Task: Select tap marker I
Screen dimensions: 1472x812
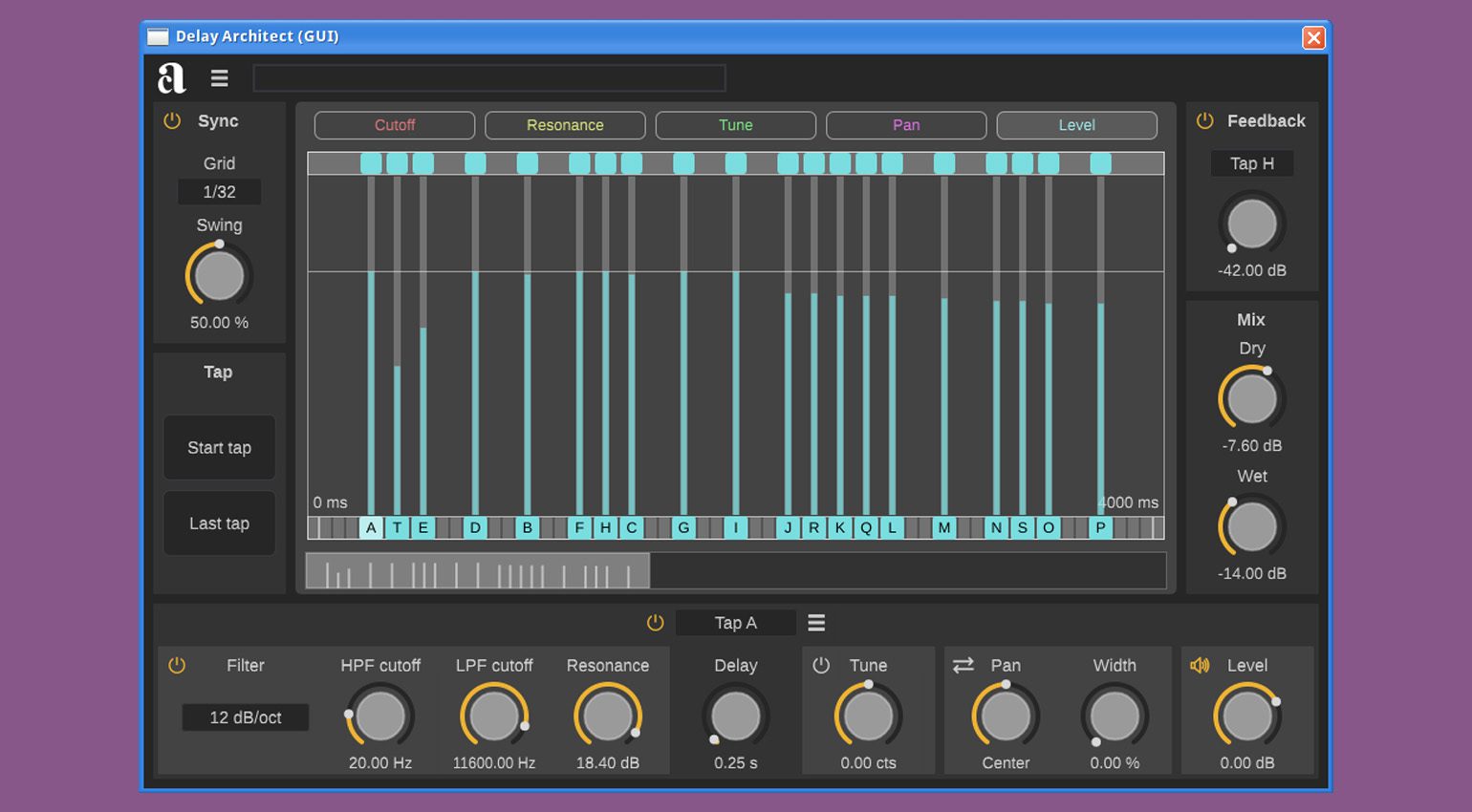Action: [x=735, y=527]
